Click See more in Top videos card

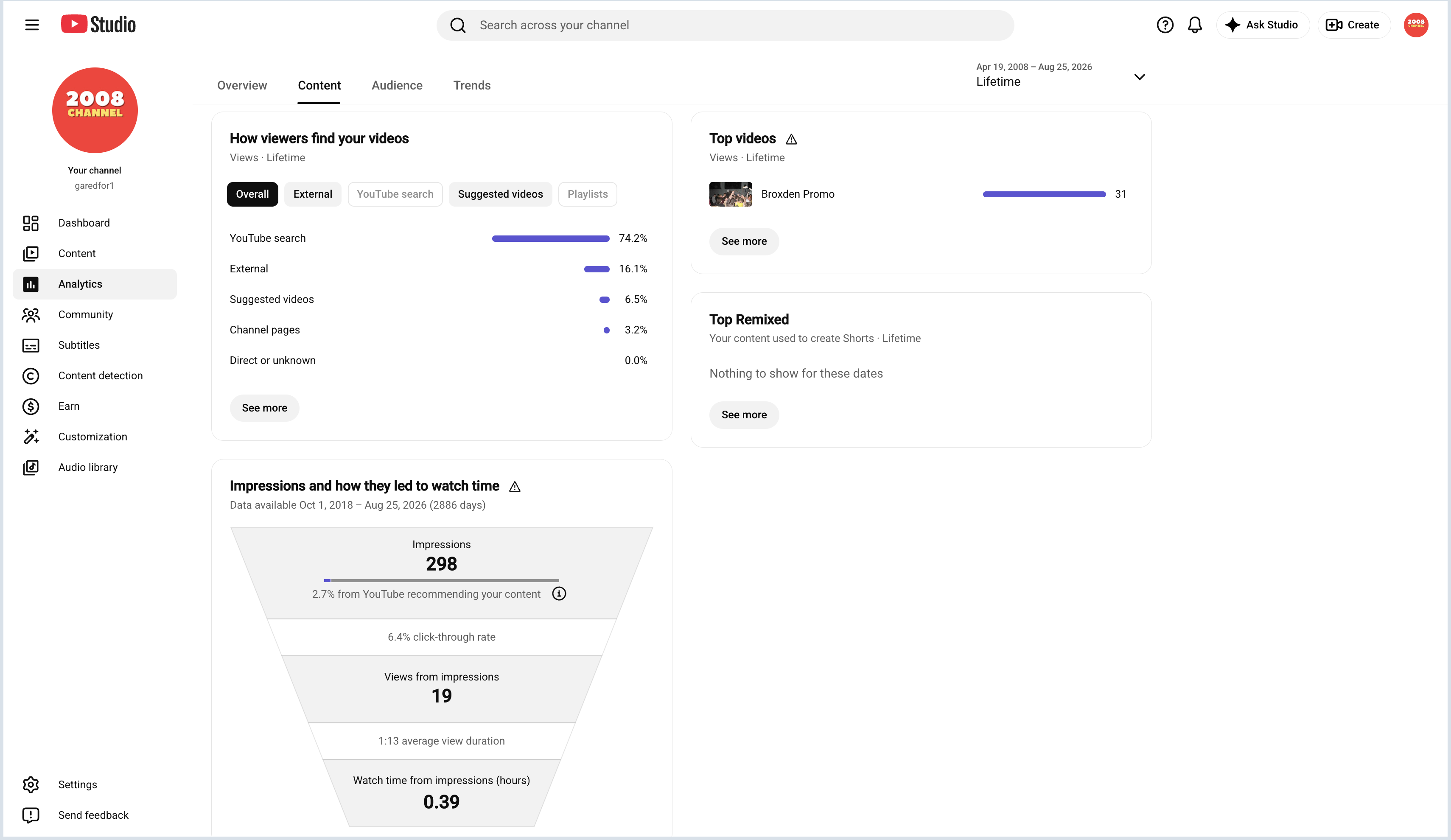pos(744,241)
